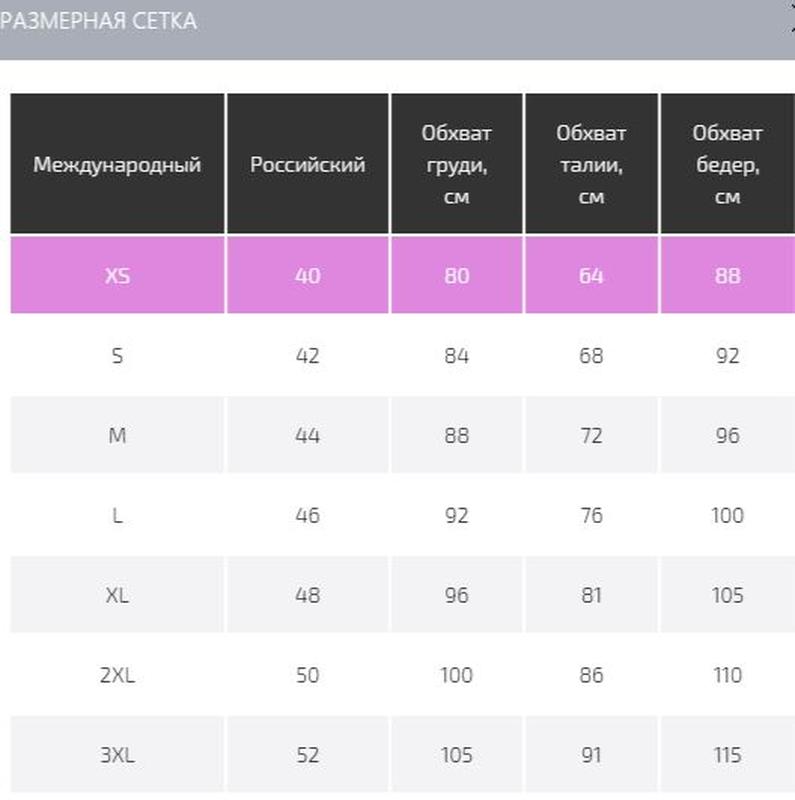This screenshot has height=800, width=795.
Task: Click the Обхват груди column header
Action: [x=457, y=164]
